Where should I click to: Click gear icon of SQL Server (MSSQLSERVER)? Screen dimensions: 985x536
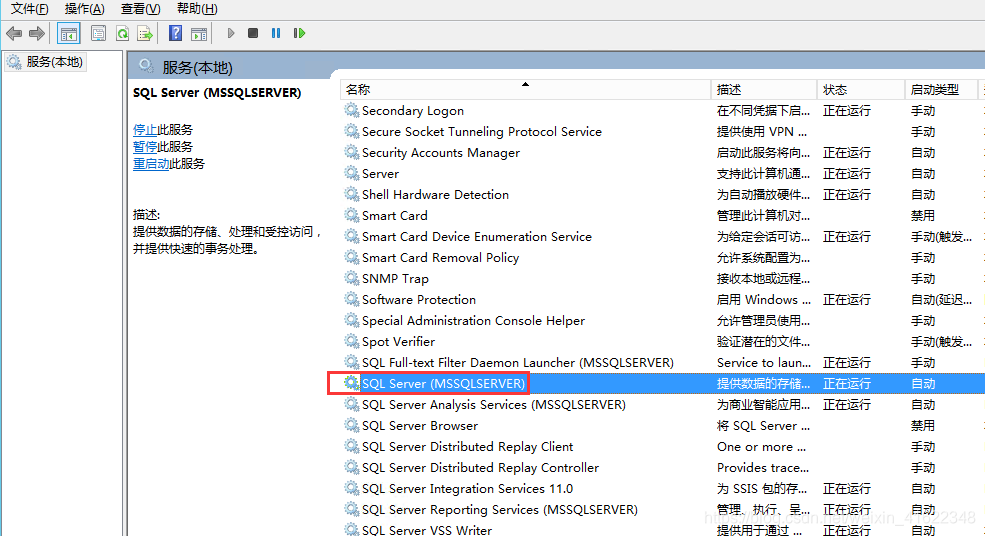(351, 383)
